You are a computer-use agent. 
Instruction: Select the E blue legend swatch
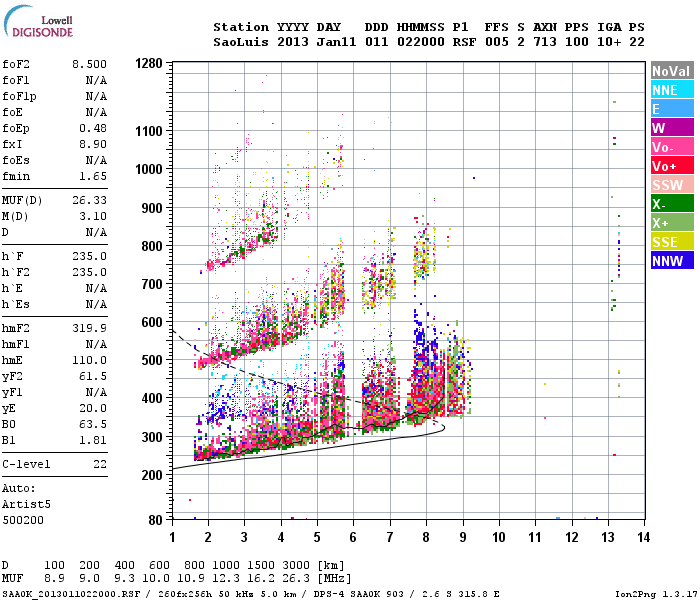click(672, 109)
